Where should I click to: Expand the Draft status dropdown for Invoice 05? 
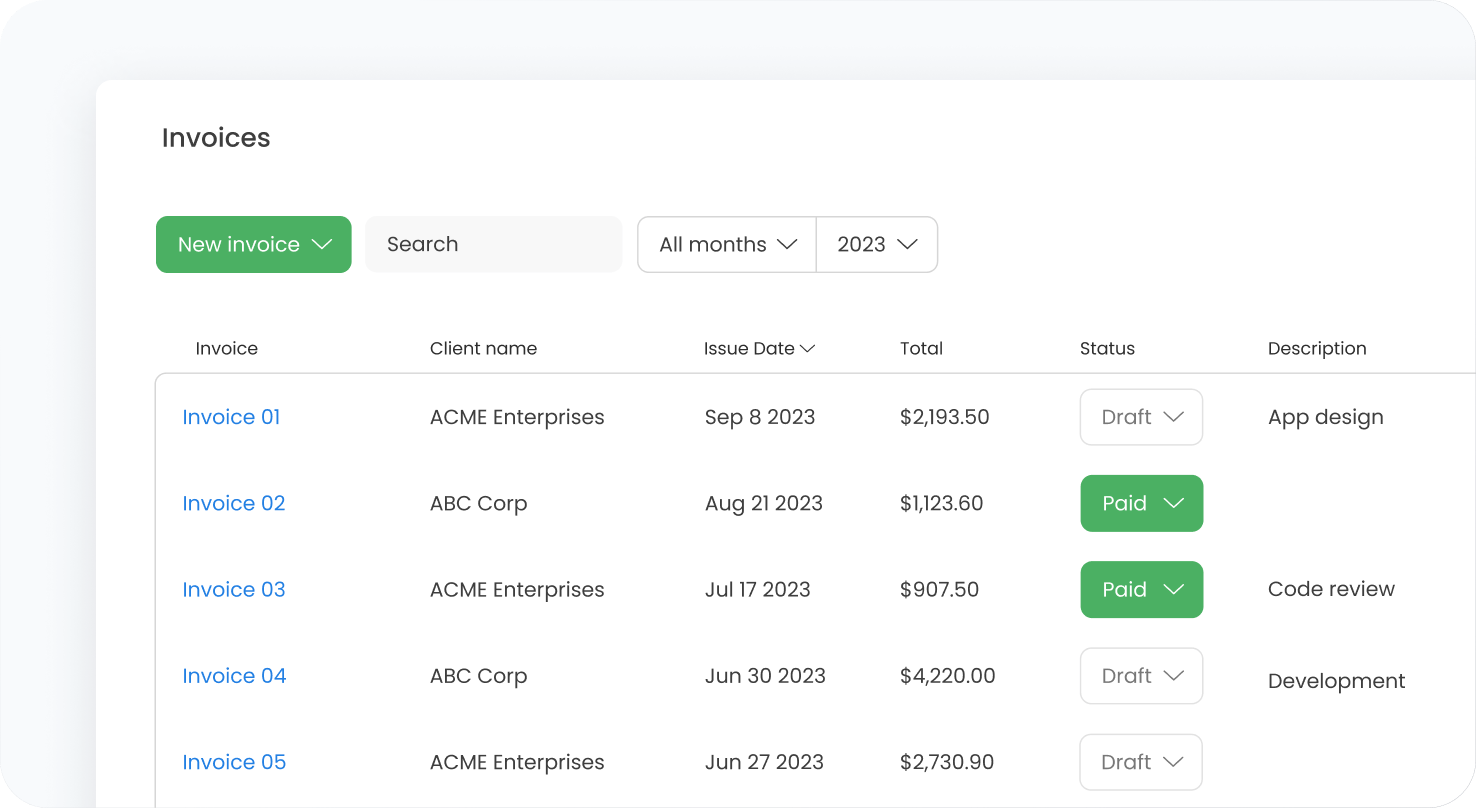1141,762
